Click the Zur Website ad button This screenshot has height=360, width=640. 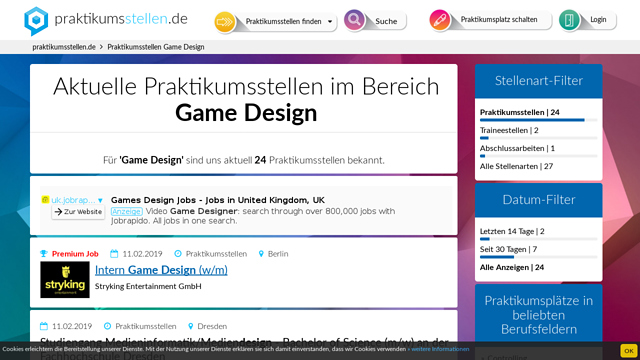pyautogui.click(x=78, y=212)
